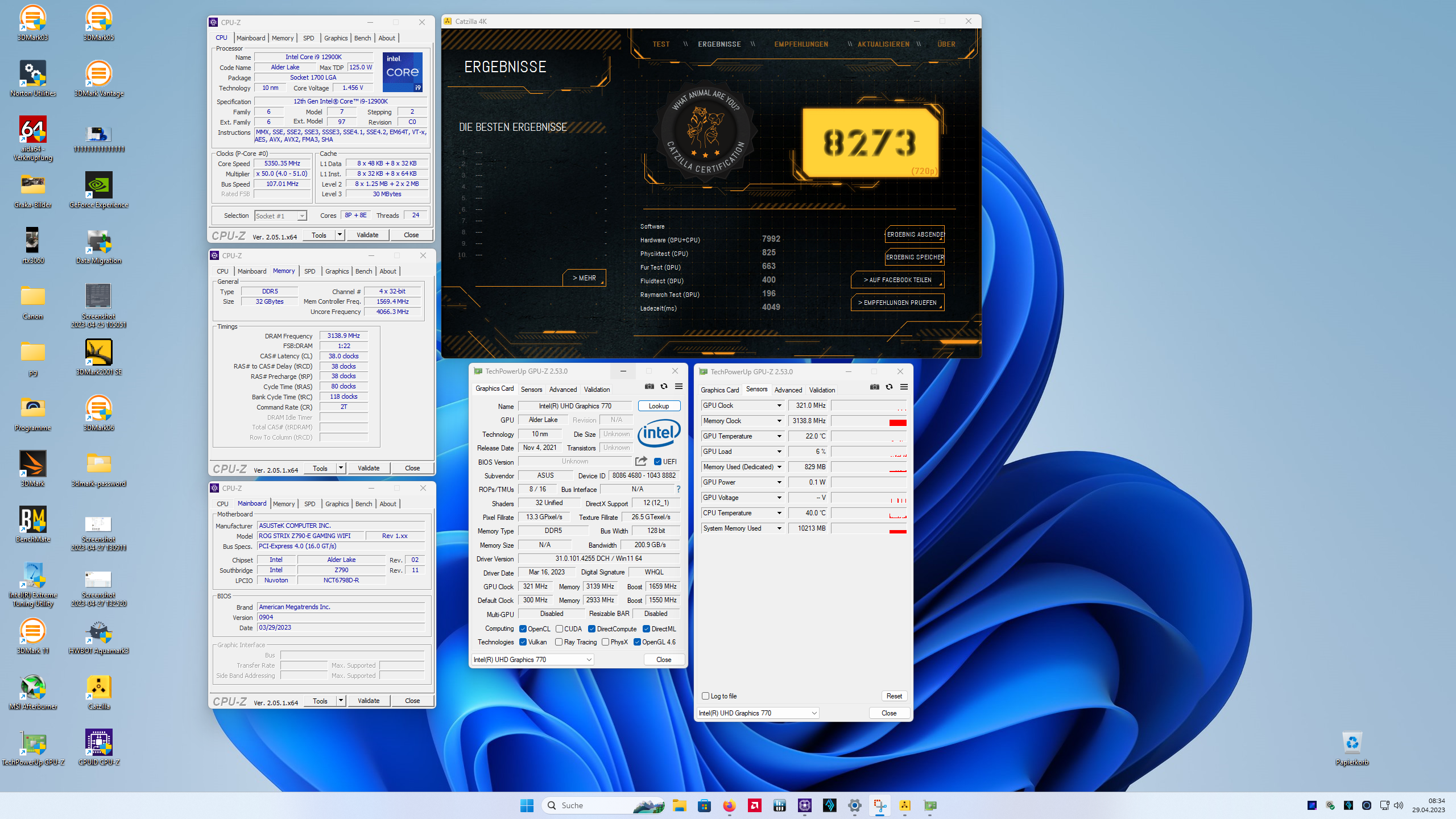The image size is (1456, 819).
Task: Click the Memory Clock sensor graph bar
Action: tap(869, 421)
